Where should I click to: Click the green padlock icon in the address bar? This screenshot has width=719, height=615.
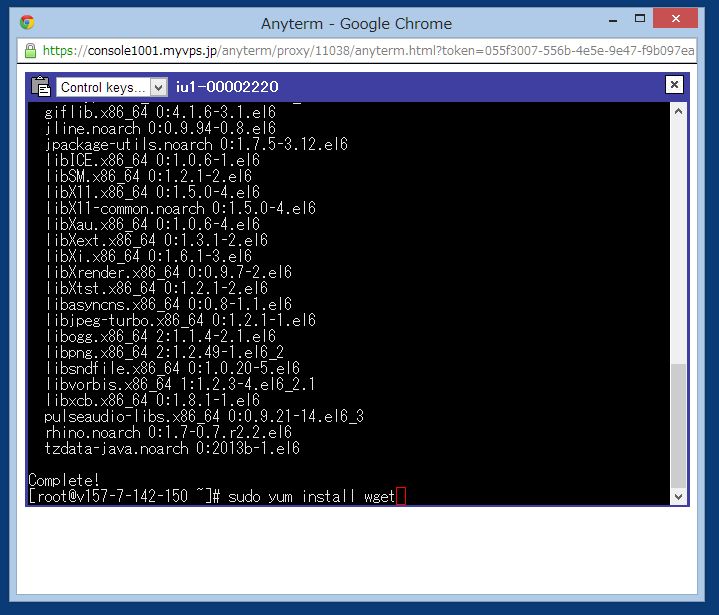pyautogui.click(x=30, y=50)
